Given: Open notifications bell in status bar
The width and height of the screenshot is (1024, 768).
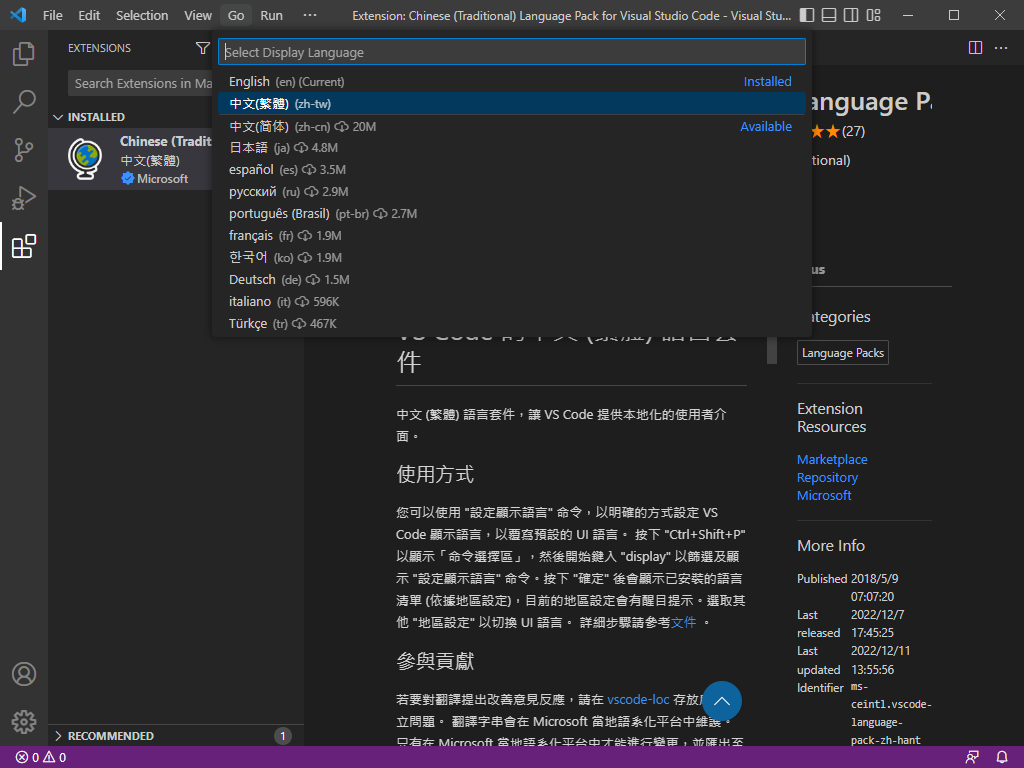Looking at the screenshot, I should coord(1002,758).
